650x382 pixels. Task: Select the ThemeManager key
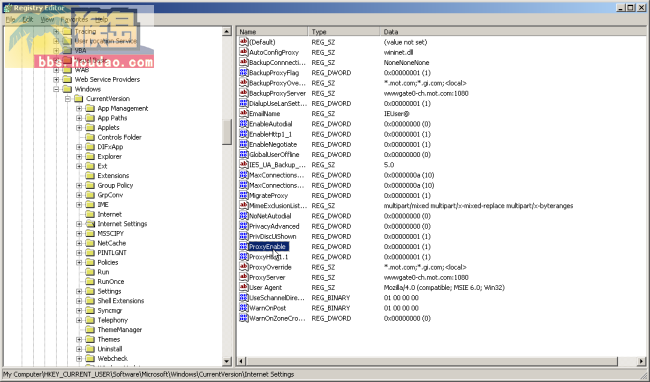point(119,330)
